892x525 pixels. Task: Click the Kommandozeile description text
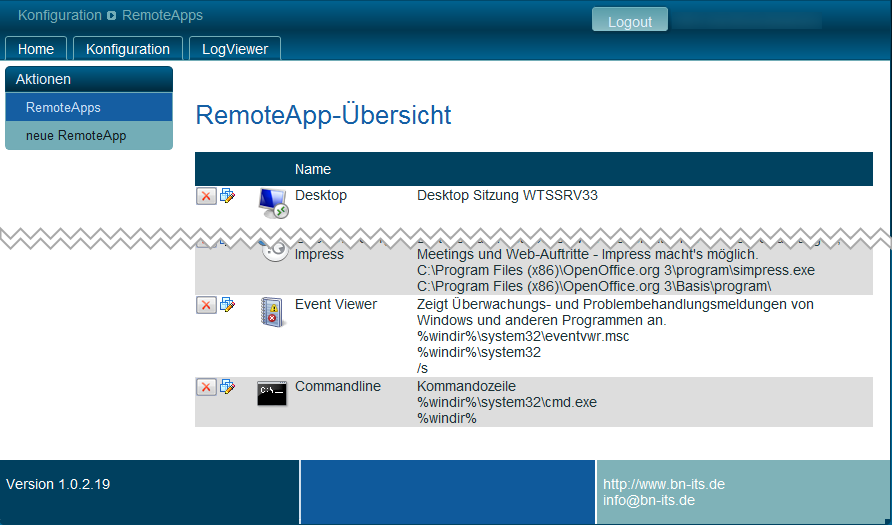pyautogui.click(x=466, y=386)
